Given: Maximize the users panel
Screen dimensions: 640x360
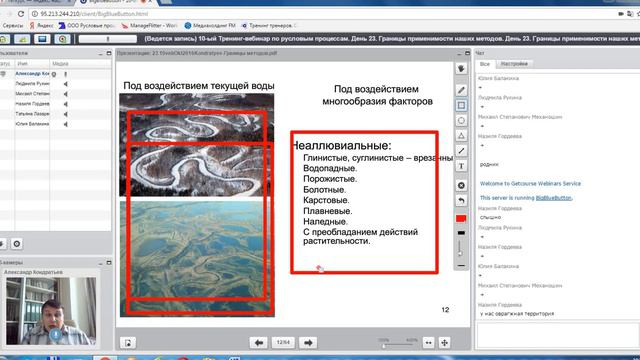Looking at the screenshot, I should pos(109,53).
